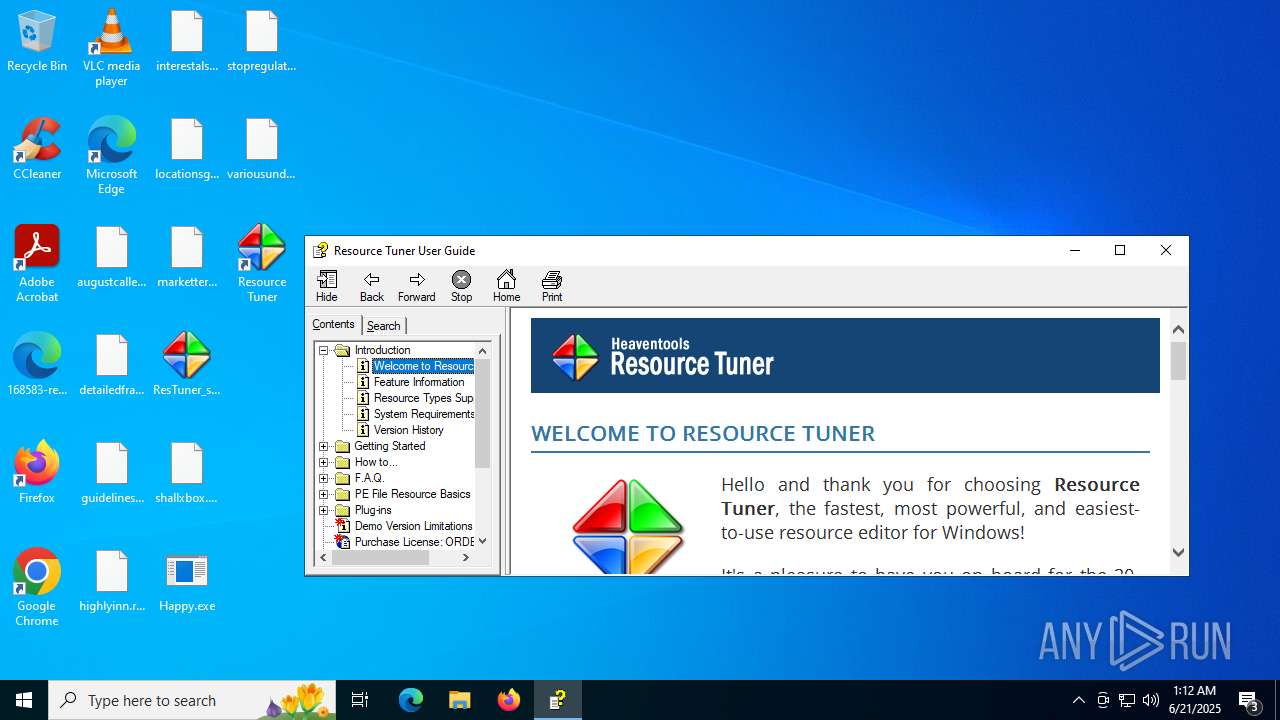Select the CCleaner desktop shortcut
The height and width of the screenshot is (720, 1280).
[x=37, y=150]
